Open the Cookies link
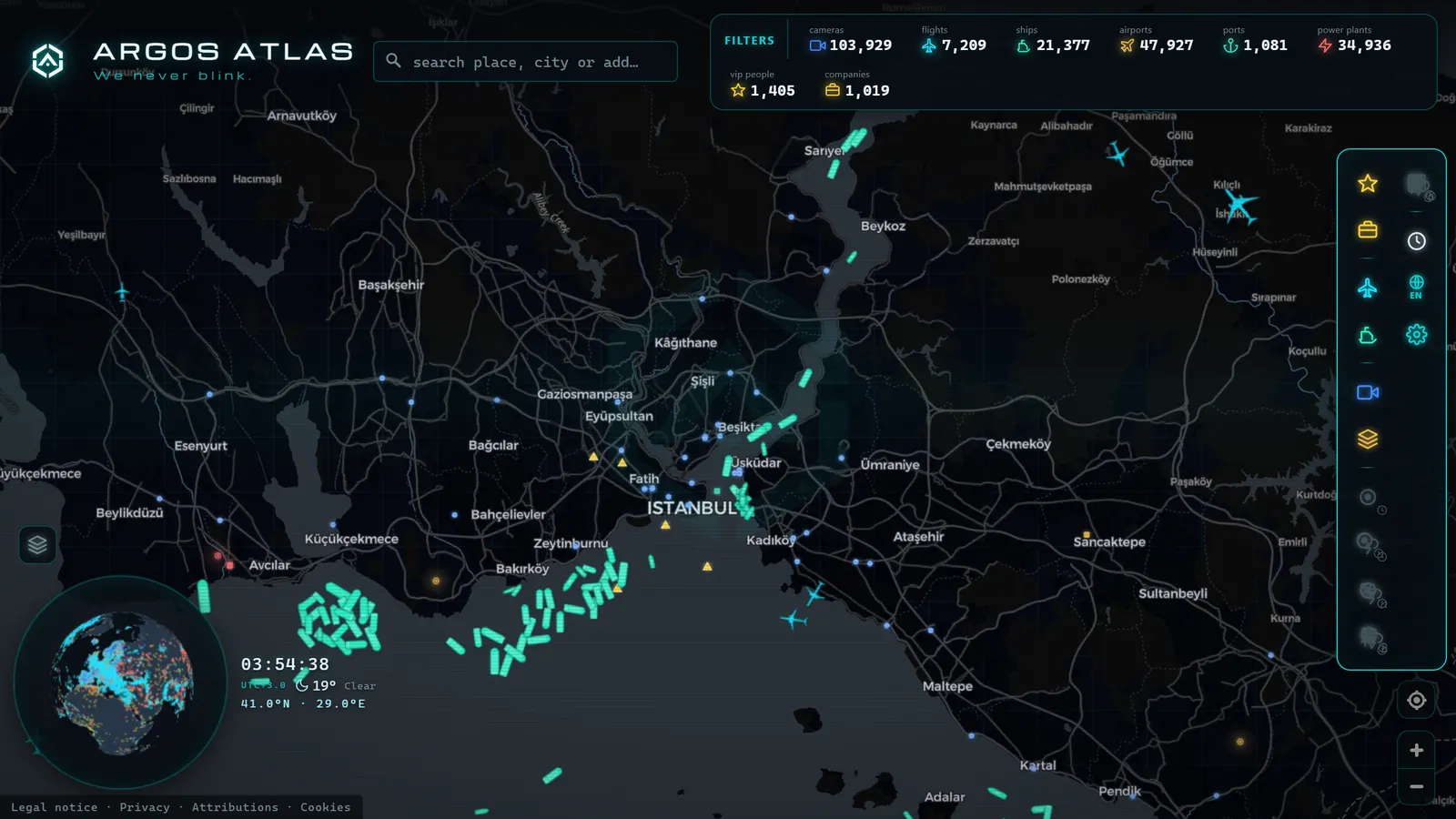The image size is (1456, 819). [325, 807]
